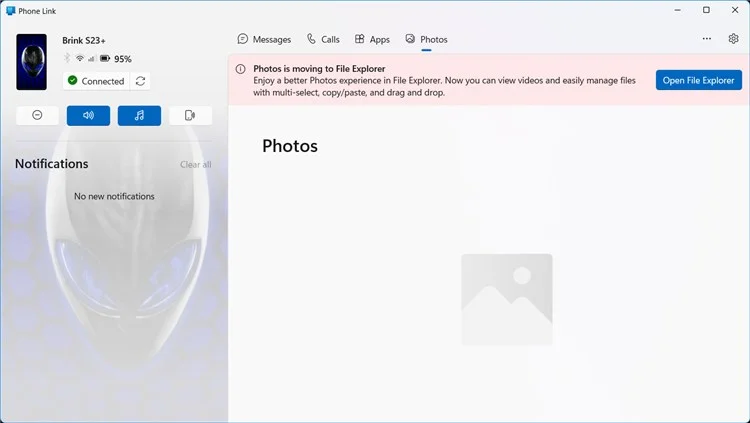
Task: Click the Wi-Fi status icon
Action: click(80, 58)
